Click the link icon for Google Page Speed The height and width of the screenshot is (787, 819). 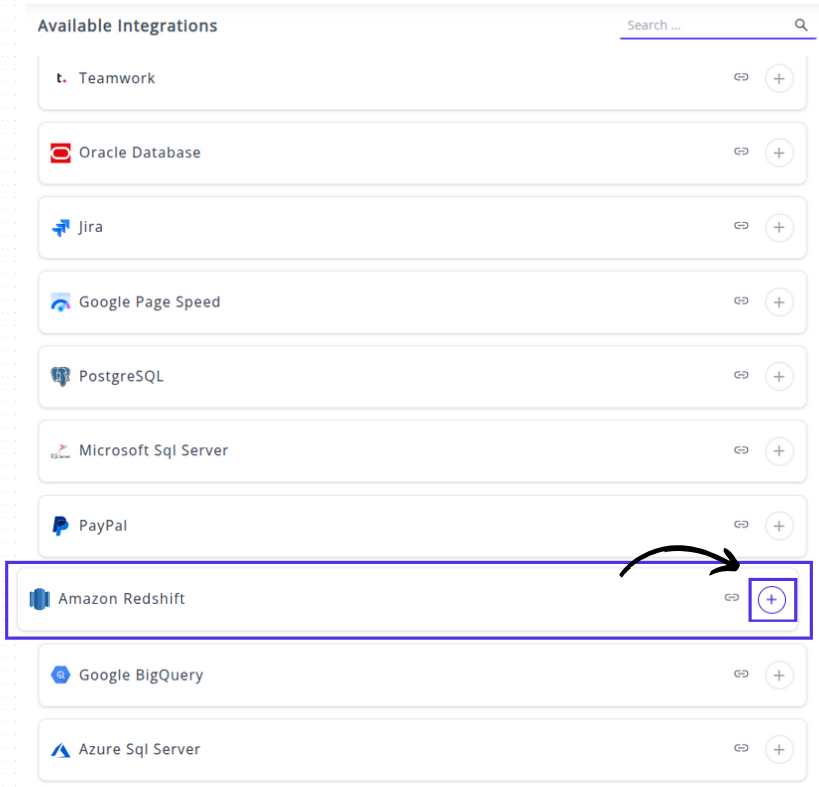(741, 301)
